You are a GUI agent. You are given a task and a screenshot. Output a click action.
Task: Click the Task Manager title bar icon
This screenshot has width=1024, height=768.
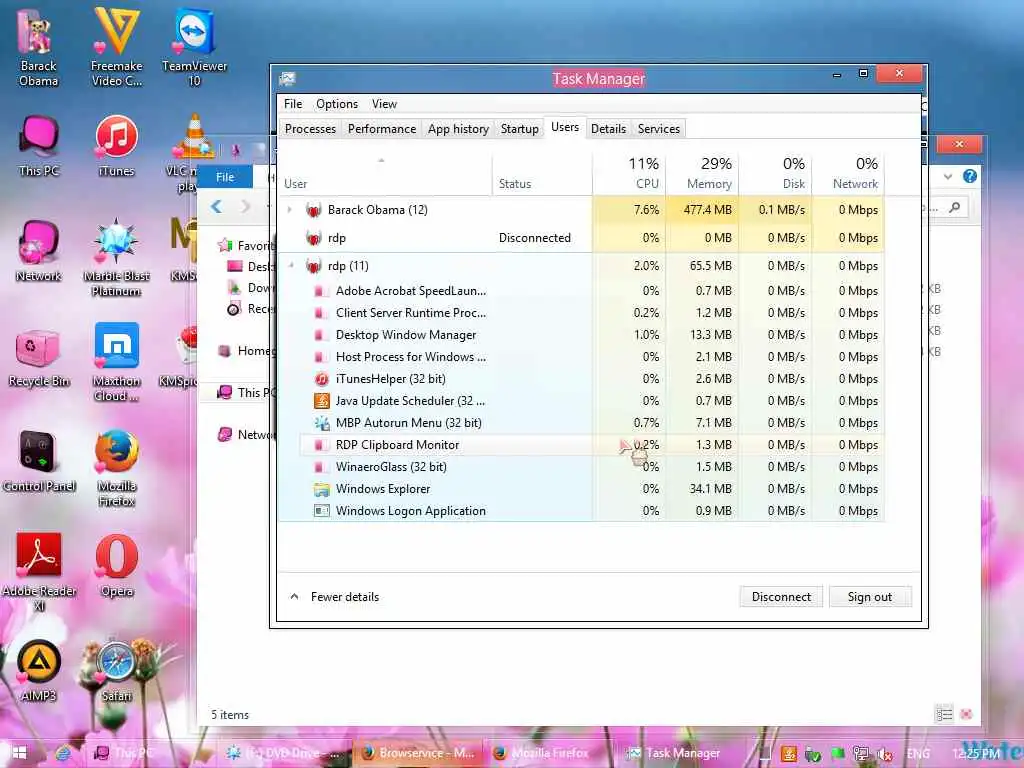pos(287,79)
